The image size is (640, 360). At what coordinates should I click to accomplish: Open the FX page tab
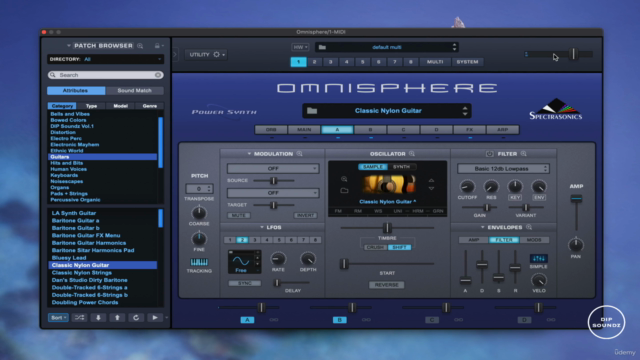(469, 130)
